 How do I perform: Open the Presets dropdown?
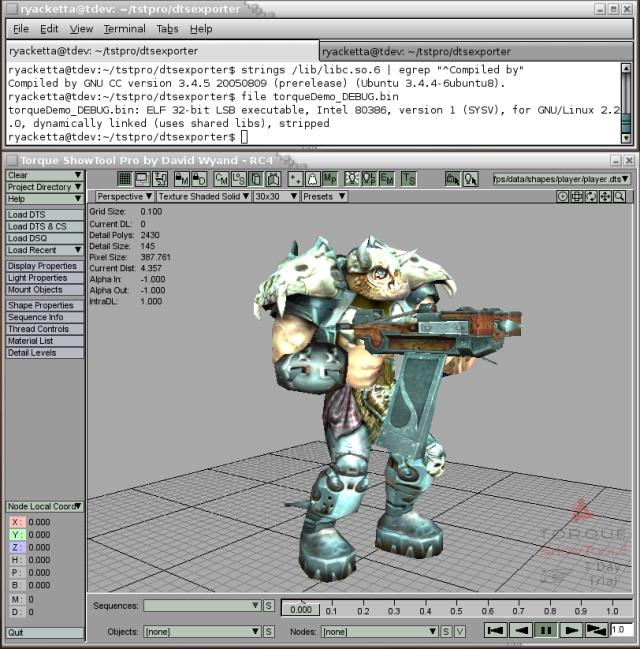click(324, 197)
